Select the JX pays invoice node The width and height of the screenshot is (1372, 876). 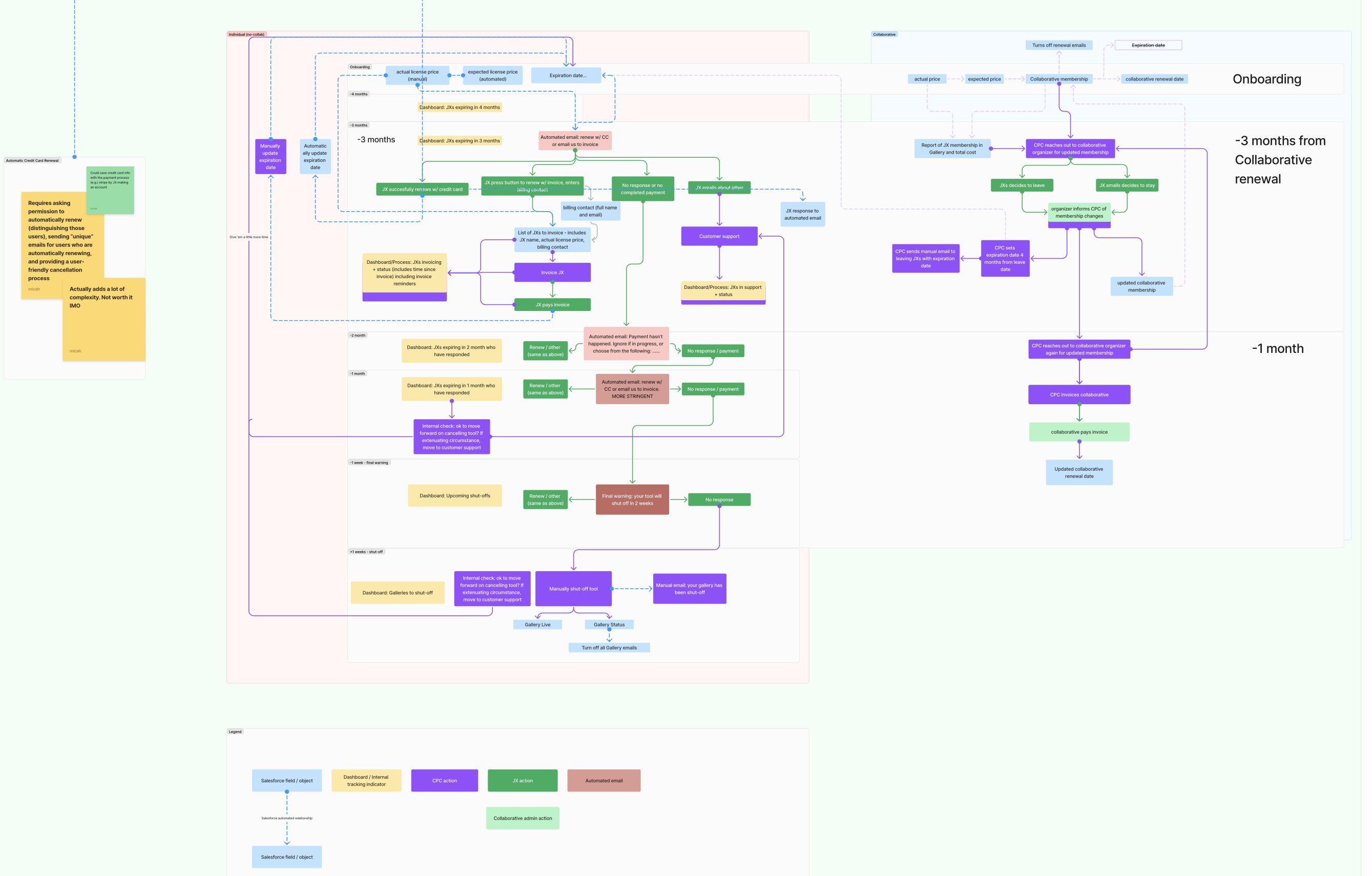click(552, 305)
